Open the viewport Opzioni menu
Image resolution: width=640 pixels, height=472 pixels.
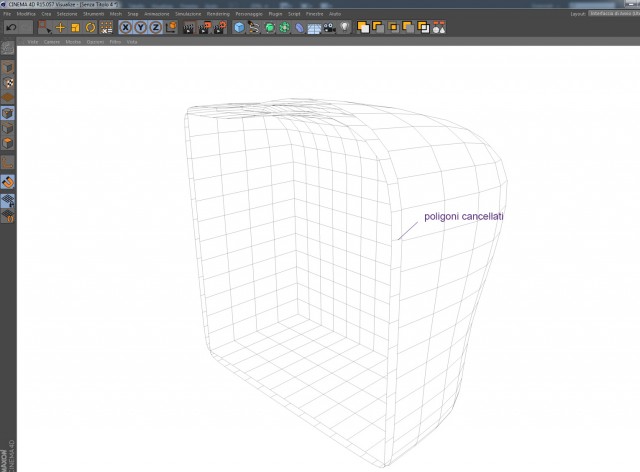tap(95, 42)
